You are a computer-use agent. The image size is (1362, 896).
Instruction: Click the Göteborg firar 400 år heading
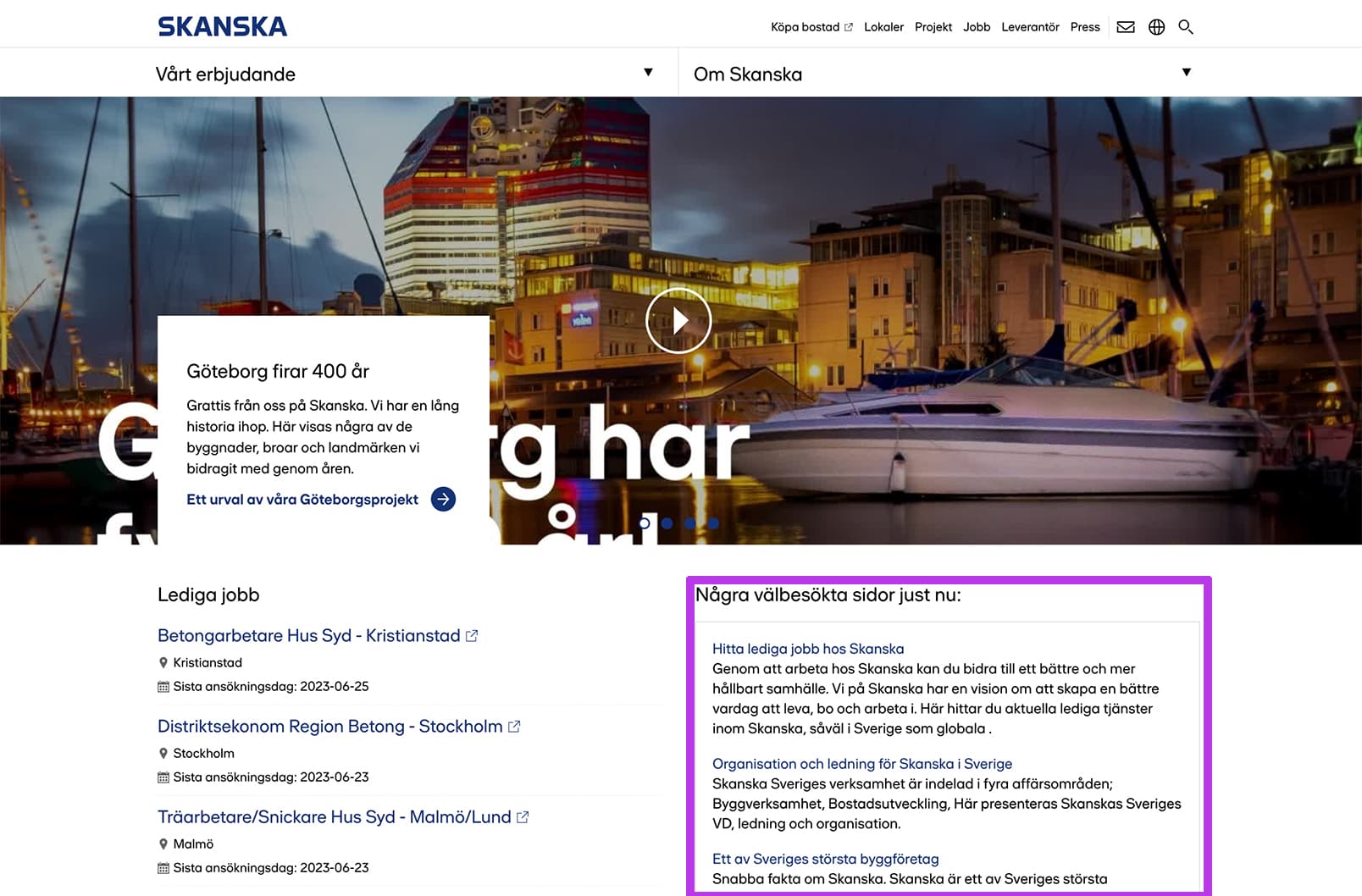pyautogui.click(x=278, y=371)
